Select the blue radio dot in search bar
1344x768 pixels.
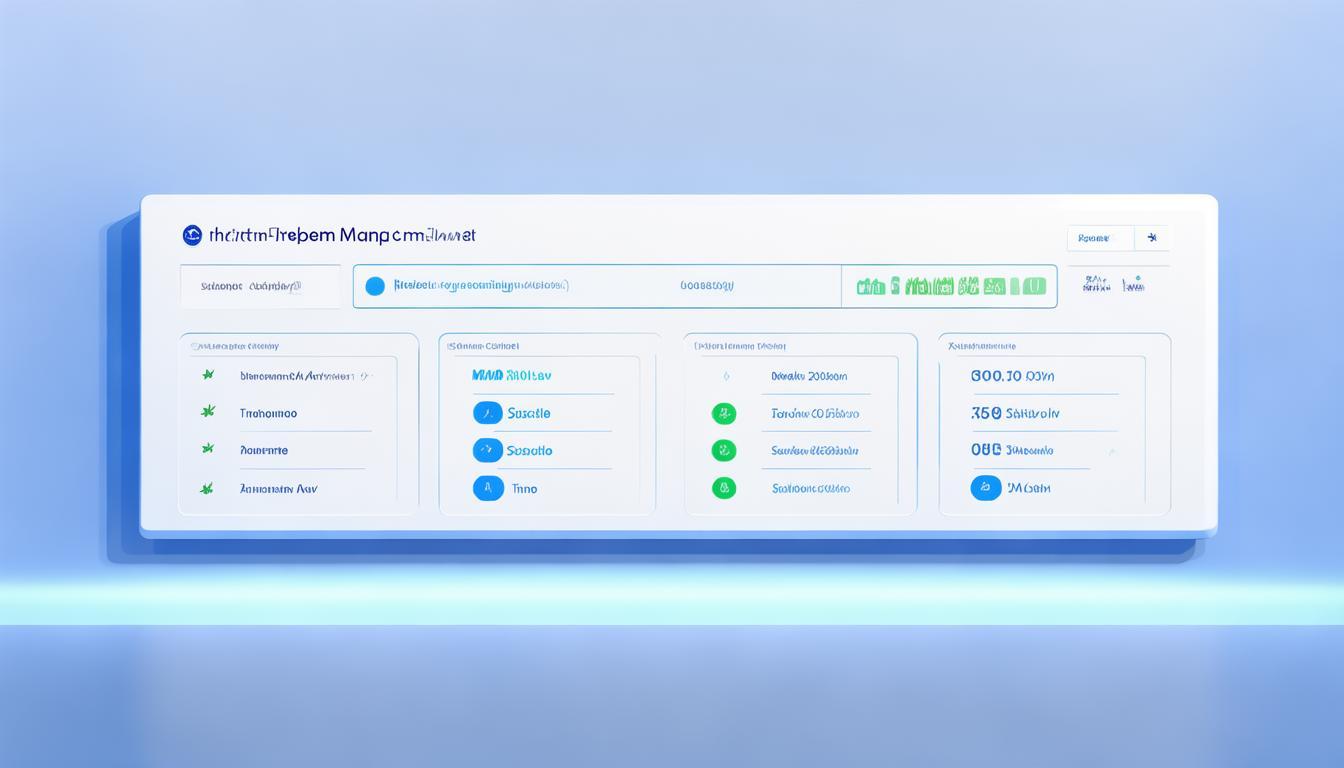tap(375, 286)
